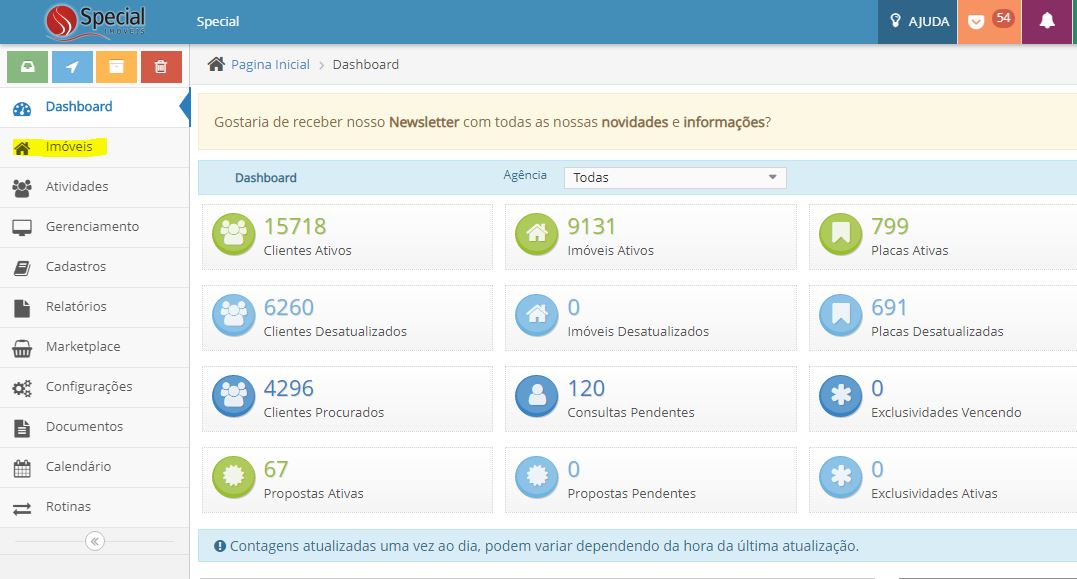Click the Marketplace basket icon
Screen dimensions: 1077x579
coord(22,347)
